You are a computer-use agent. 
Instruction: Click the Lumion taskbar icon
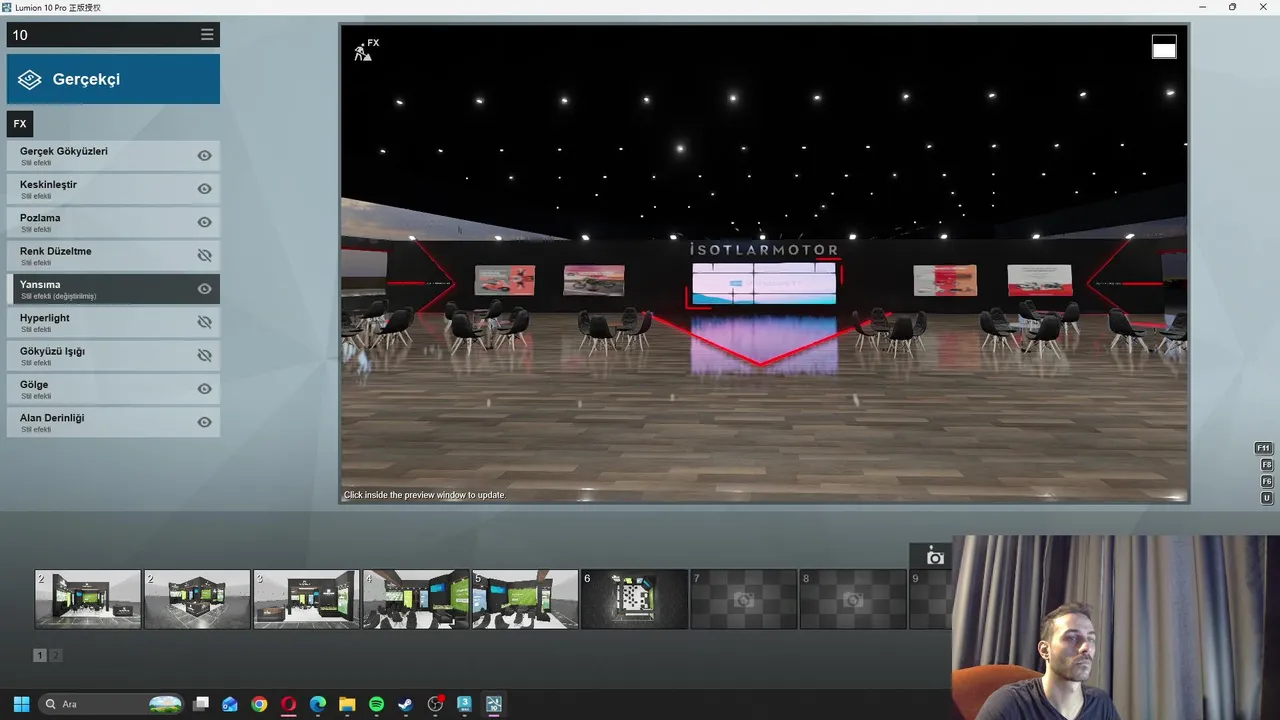[x=493, y=704]
